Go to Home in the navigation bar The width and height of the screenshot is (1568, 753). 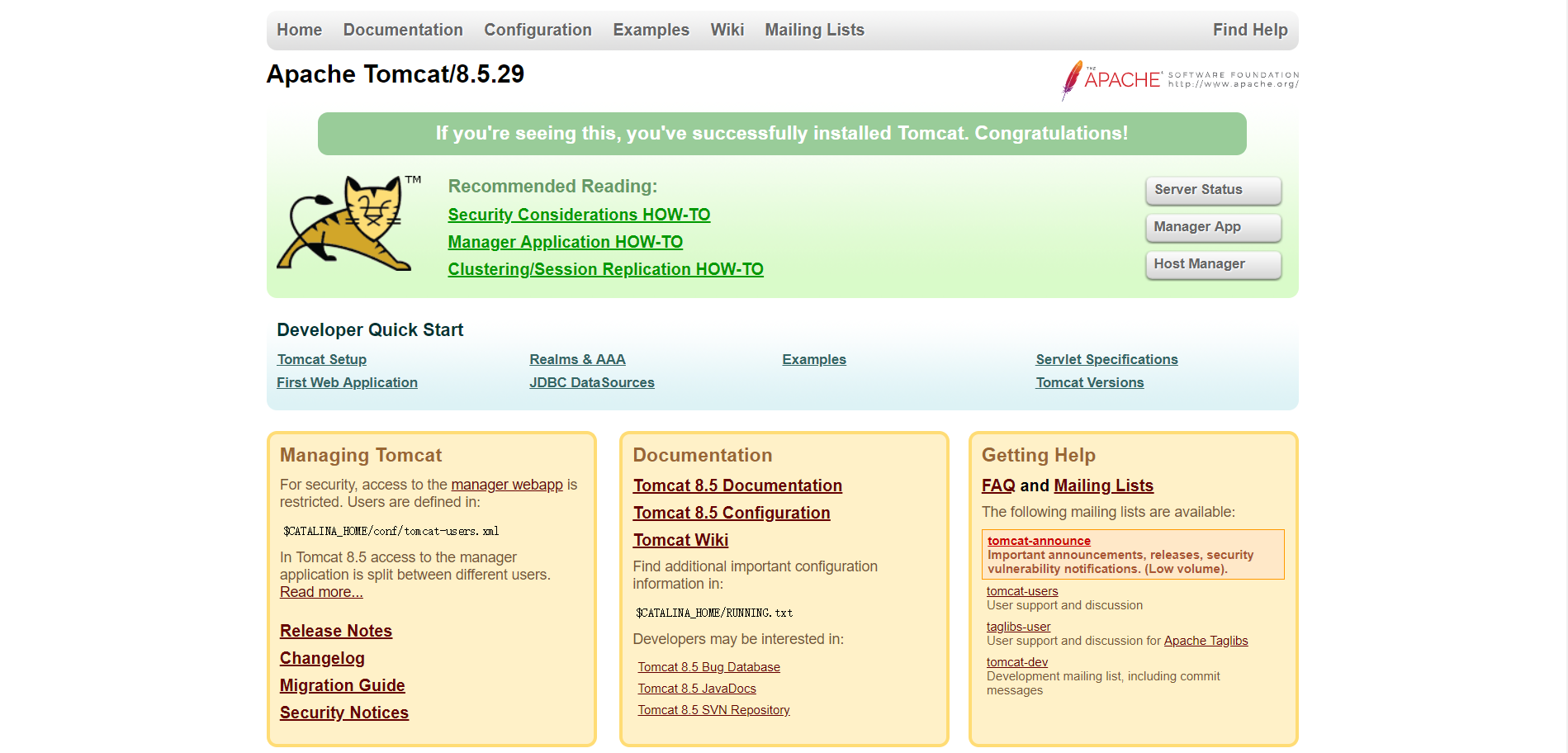(x=299, y=31)
